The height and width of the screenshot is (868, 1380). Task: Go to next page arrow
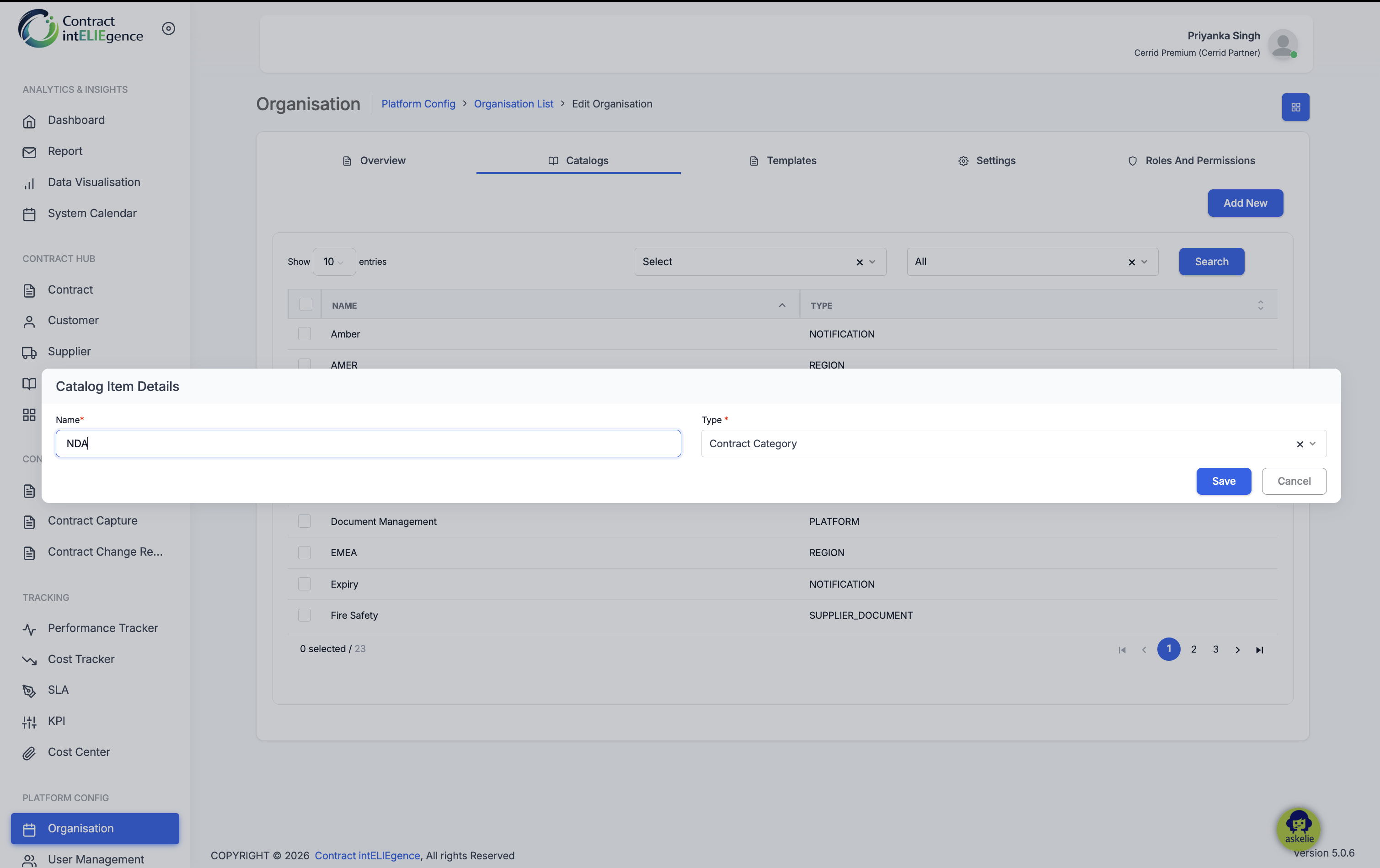[x=1237, y=649]
